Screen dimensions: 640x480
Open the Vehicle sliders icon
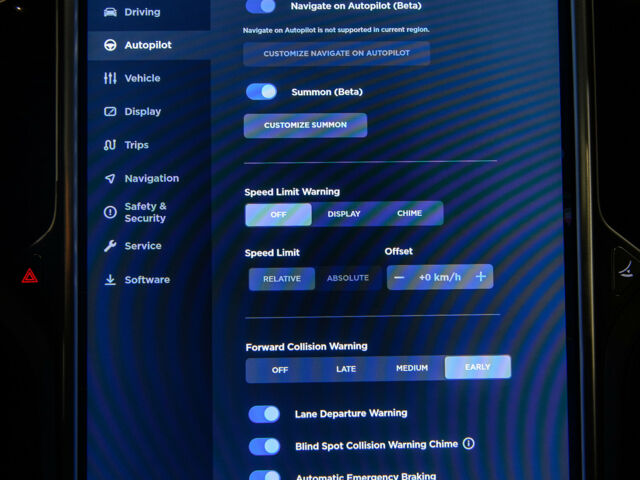pos(110,78)
